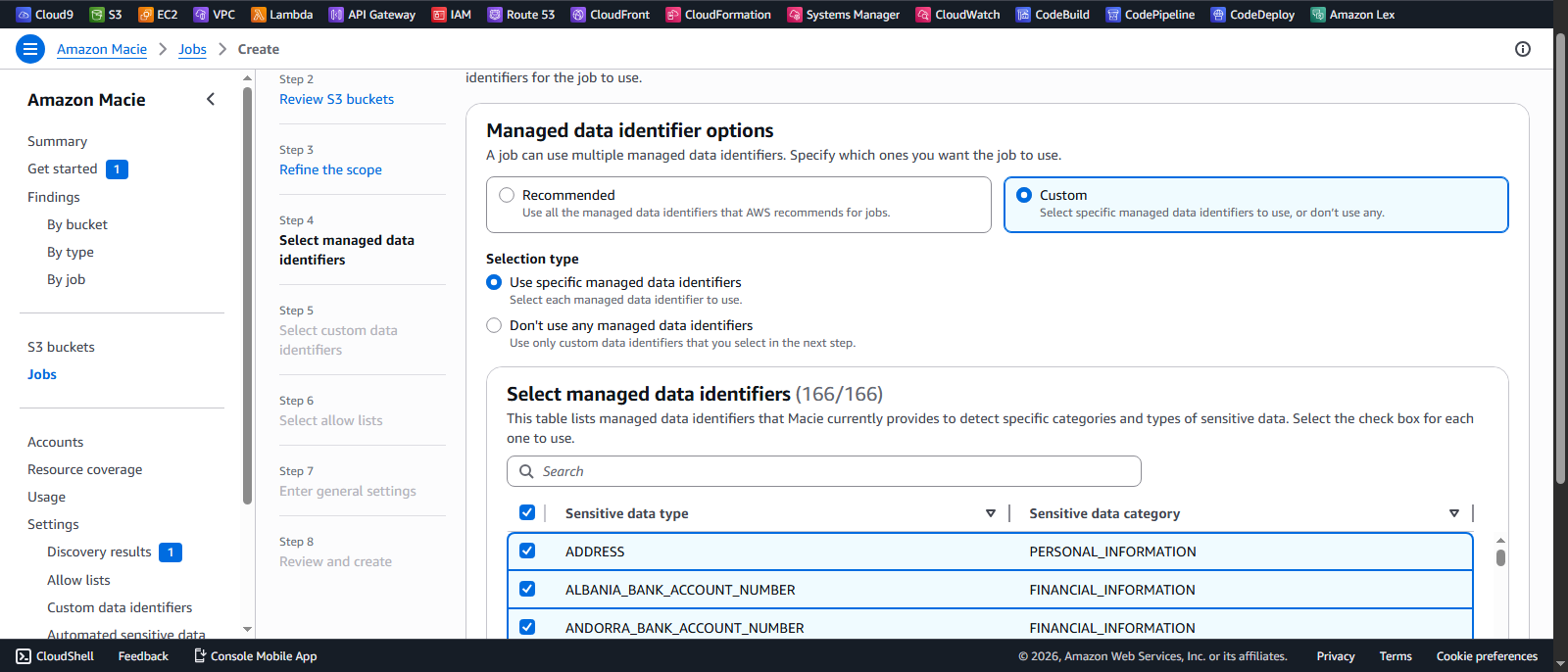Click the side navigation scrollbar thumb

[x=247, y=296]
